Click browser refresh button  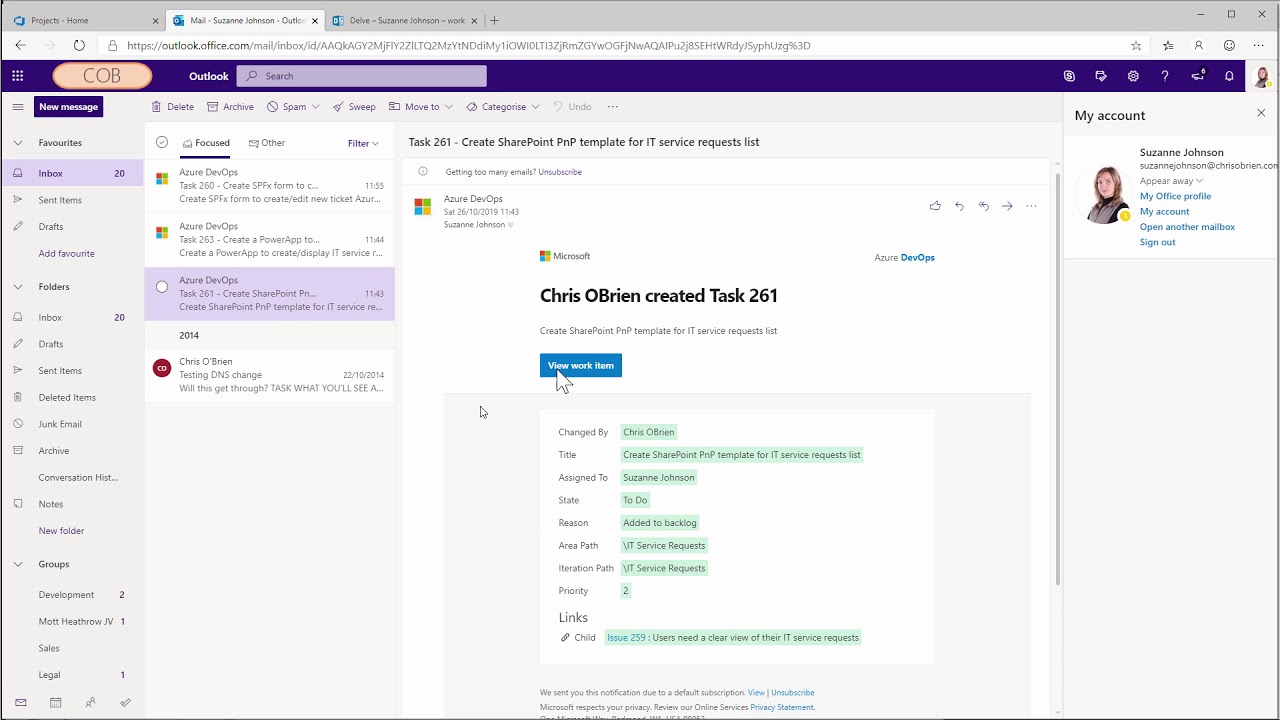(x=79, y=45)
